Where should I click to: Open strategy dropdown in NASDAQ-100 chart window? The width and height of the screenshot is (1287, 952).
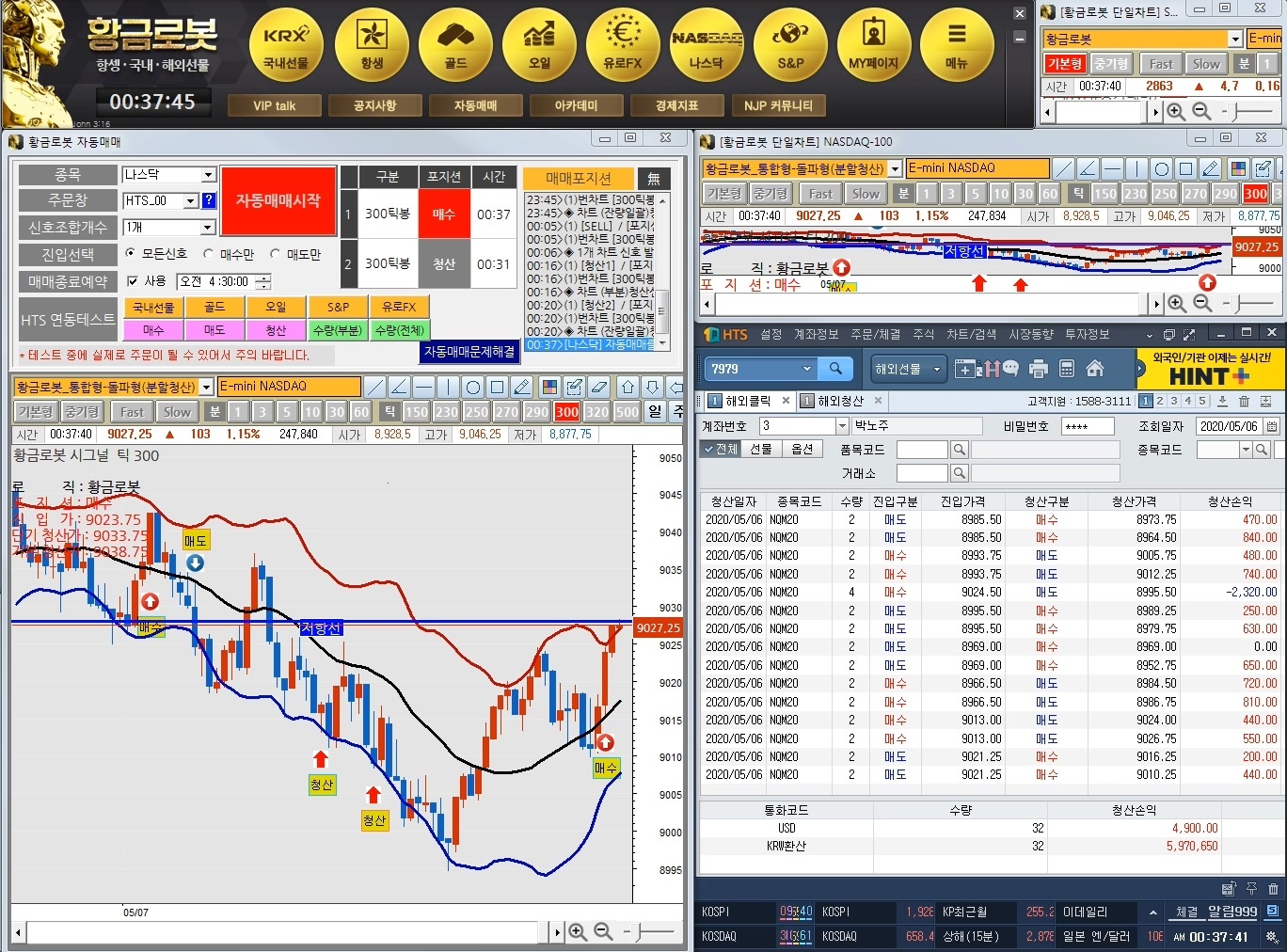(895, 168)
